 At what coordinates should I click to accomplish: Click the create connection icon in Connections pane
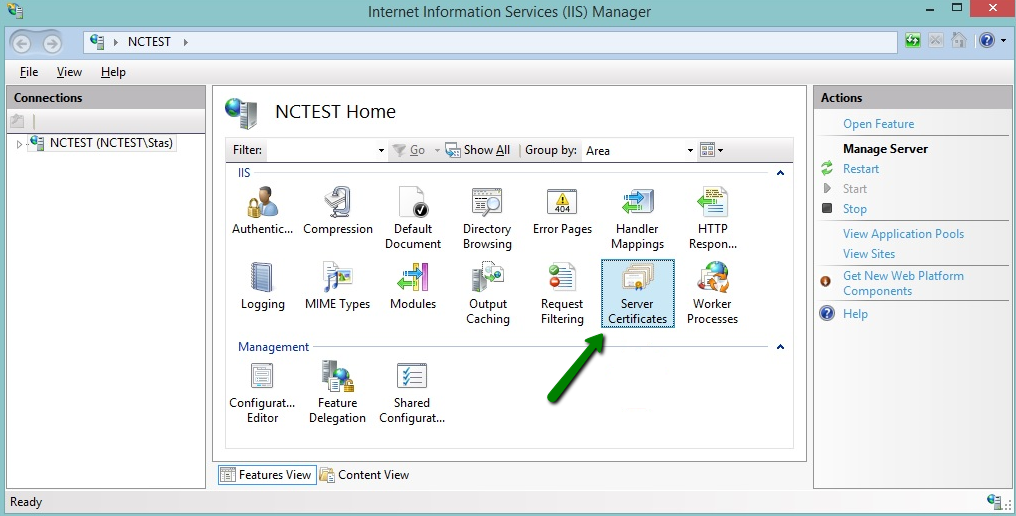pos(17,121)
